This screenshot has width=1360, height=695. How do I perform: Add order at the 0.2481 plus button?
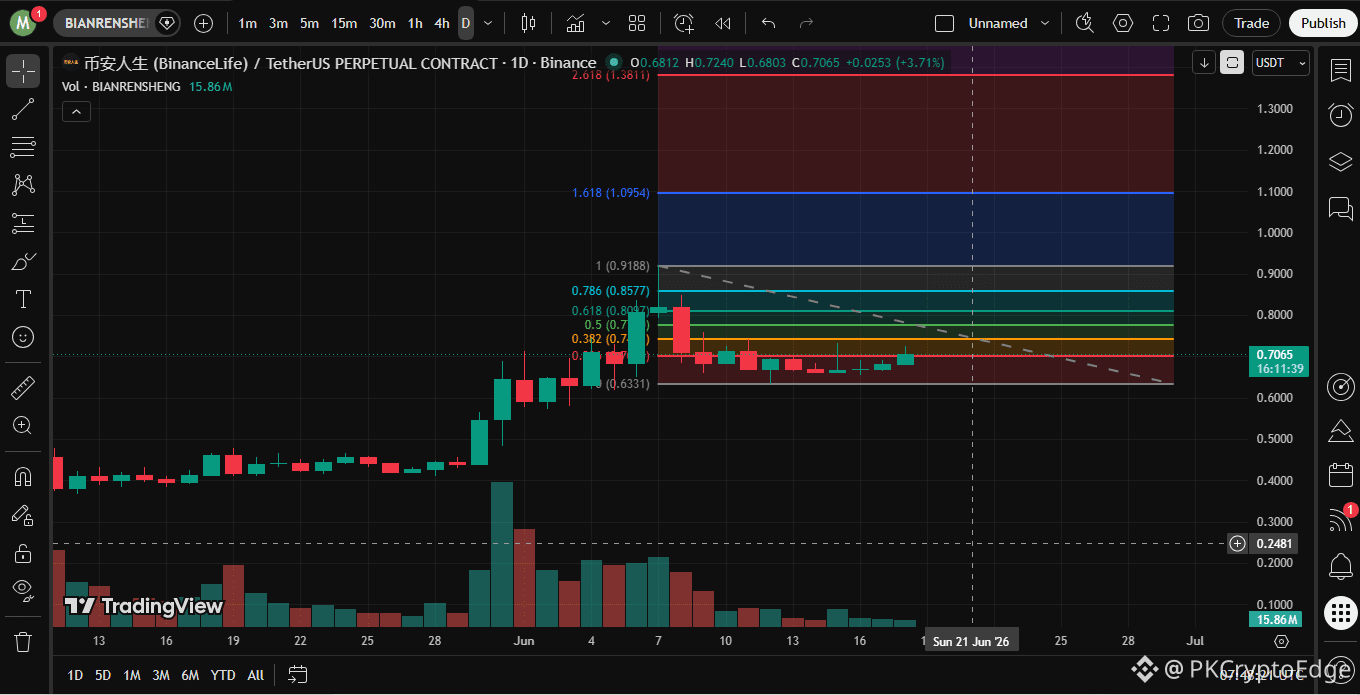point(1237,544)
